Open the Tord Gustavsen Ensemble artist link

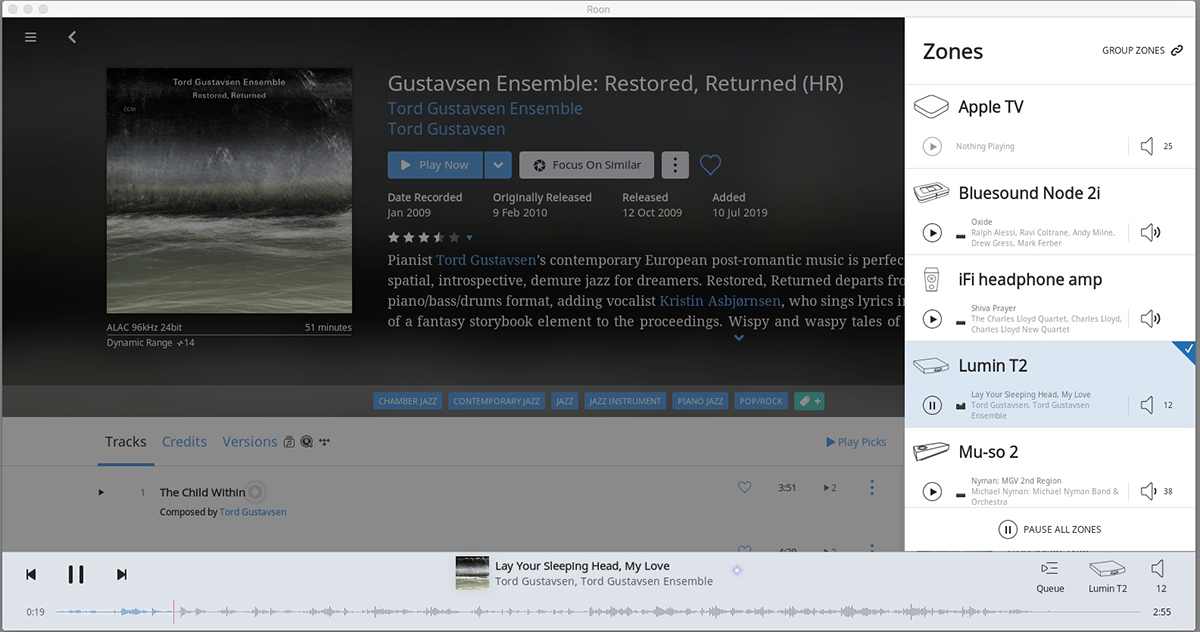(485, 109)
